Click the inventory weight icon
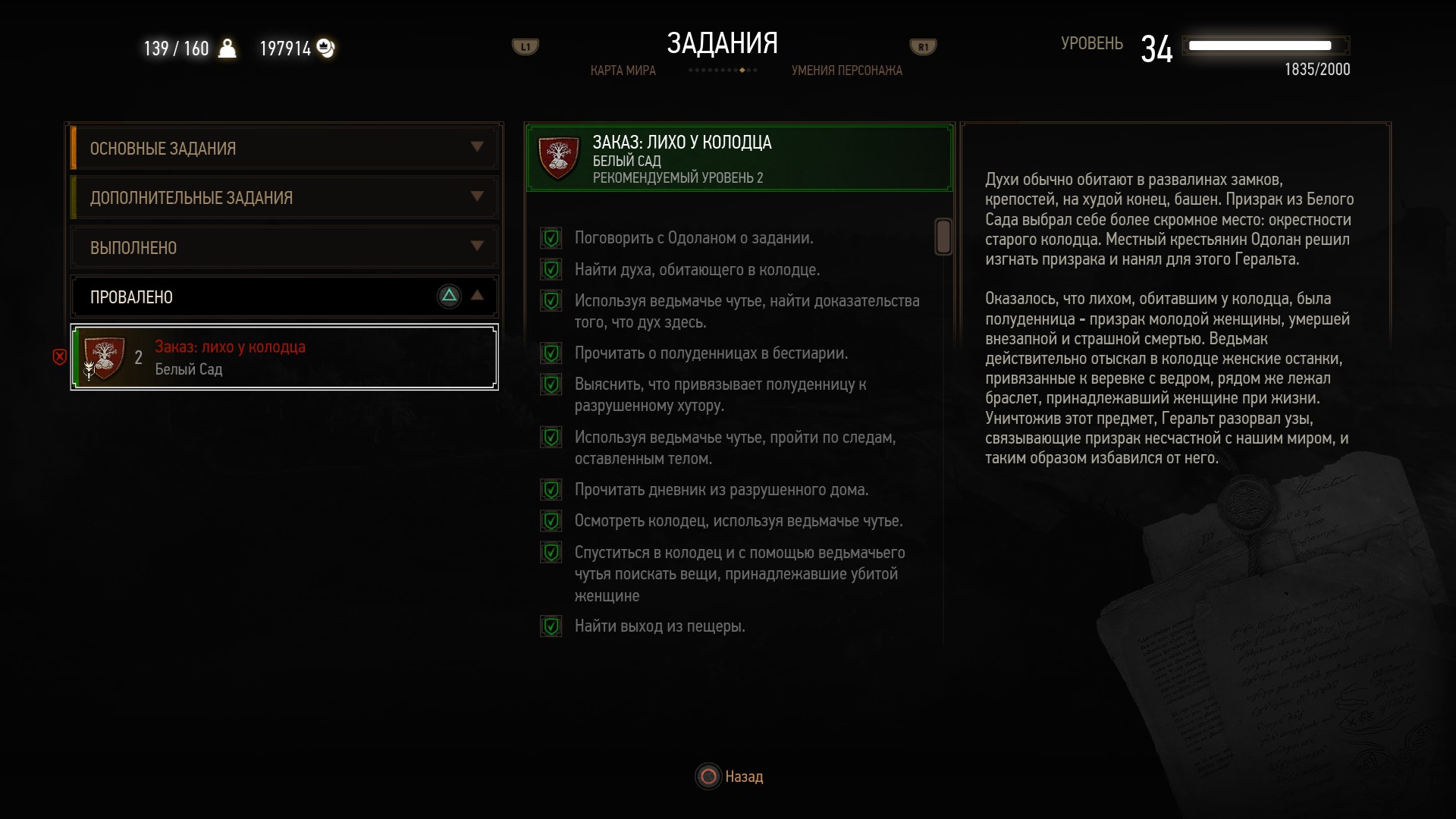1456x819 pixels. coord(227,49)
